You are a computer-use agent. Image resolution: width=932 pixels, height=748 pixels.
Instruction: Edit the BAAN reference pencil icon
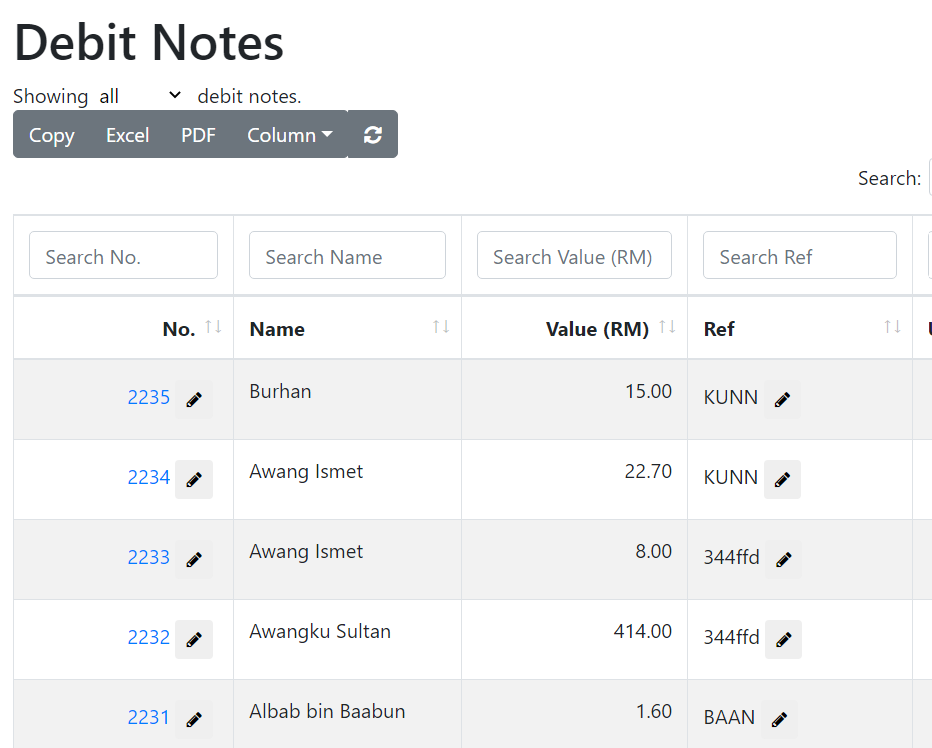[x=779, y=719]
